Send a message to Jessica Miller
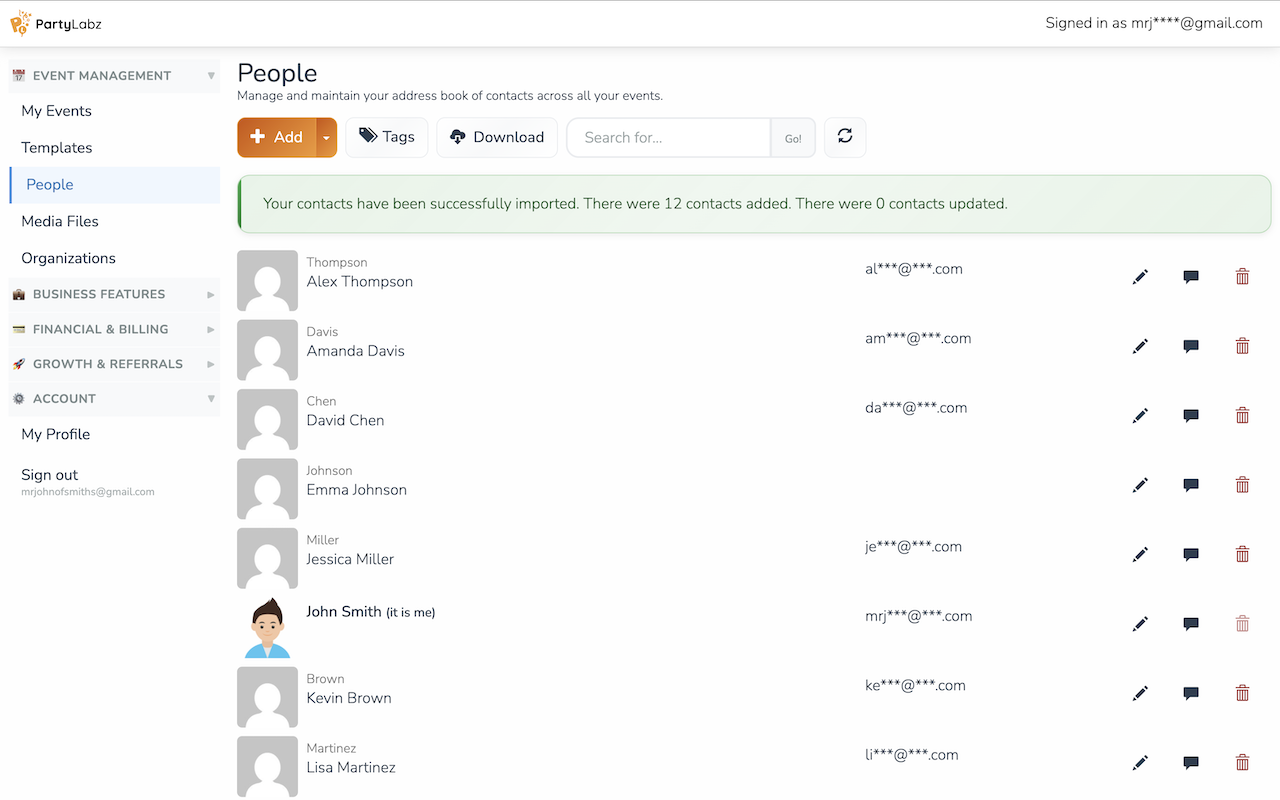Image resolution: width=1280 pixels, height=800 pixels. [x=1191, y=554]
